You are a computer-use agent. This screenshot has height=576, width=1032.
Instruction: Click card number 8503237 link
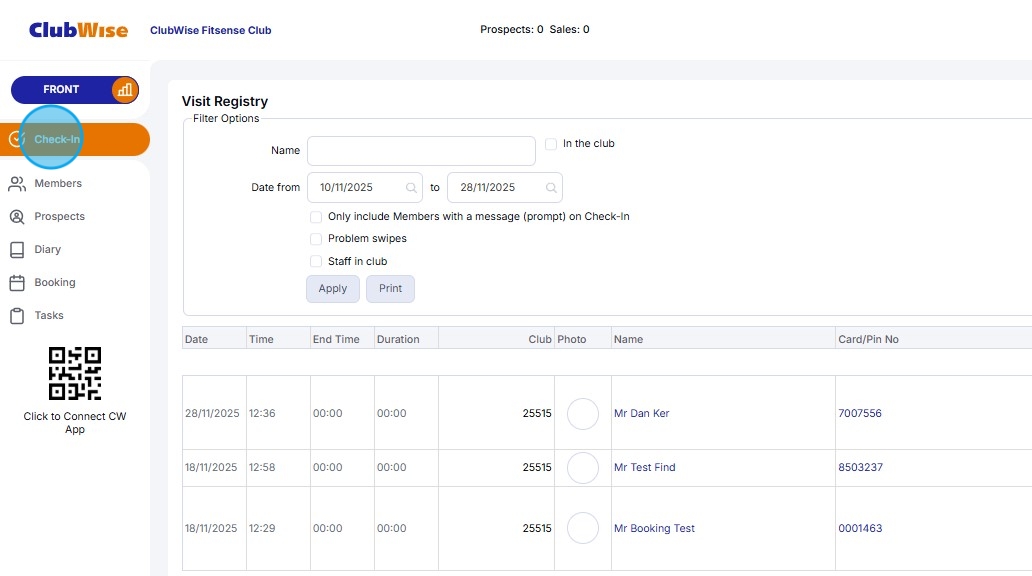860,467
